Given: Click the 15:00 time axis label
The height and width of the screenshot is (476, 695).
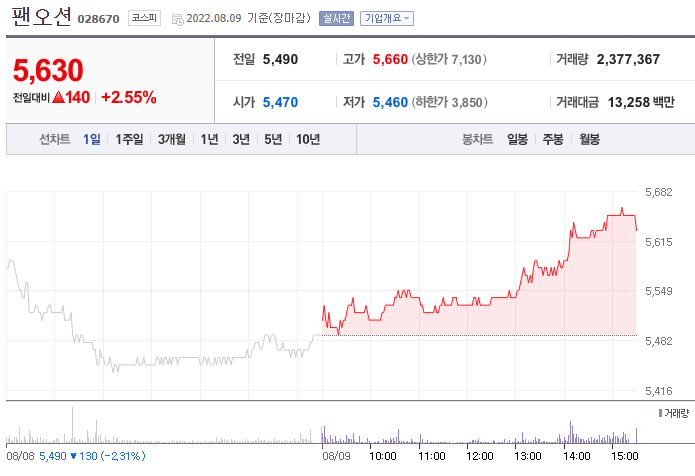Looking at the screenshot, I should [x=625, y=456].
